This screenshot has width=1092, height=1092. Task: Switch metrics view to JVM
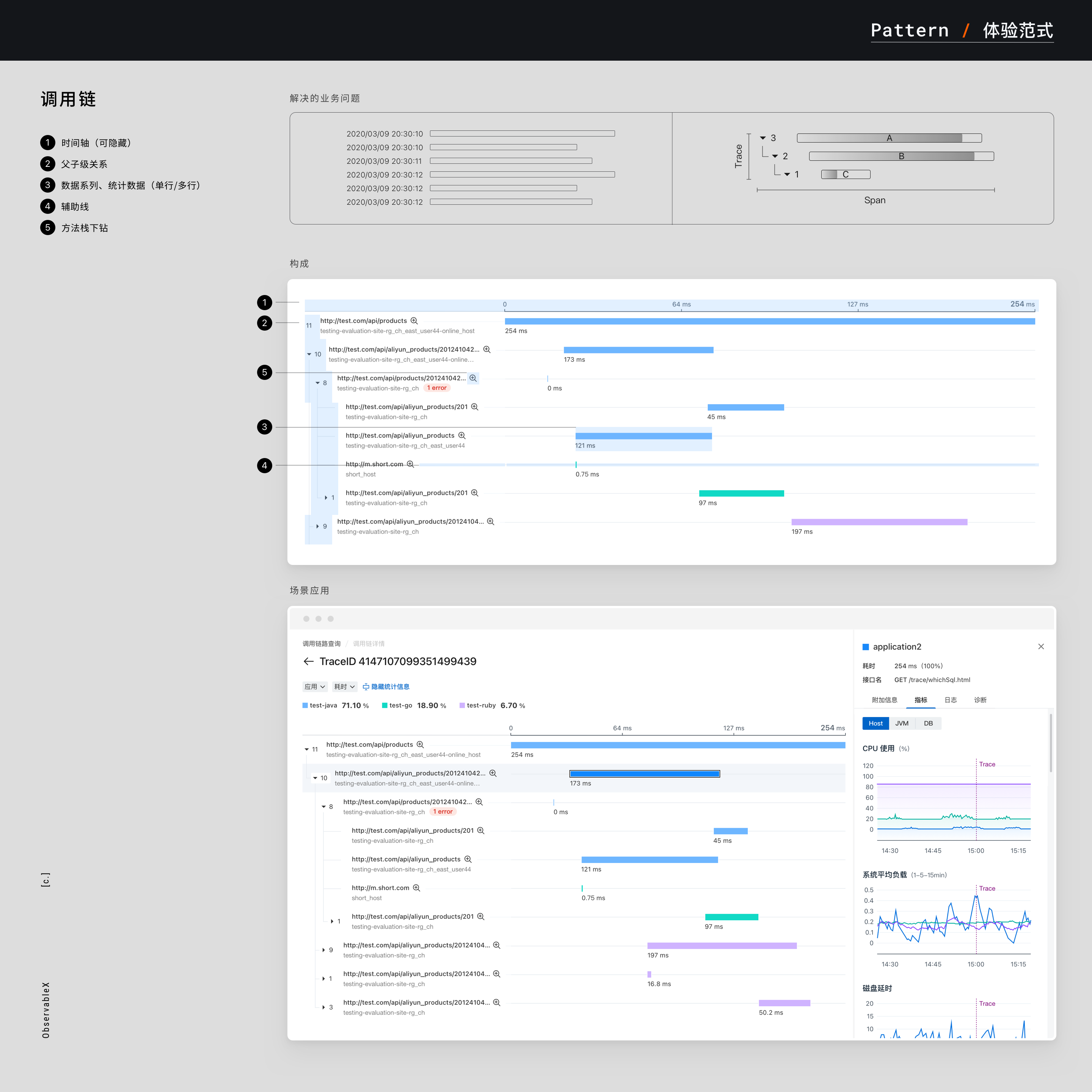click(902, 723)
